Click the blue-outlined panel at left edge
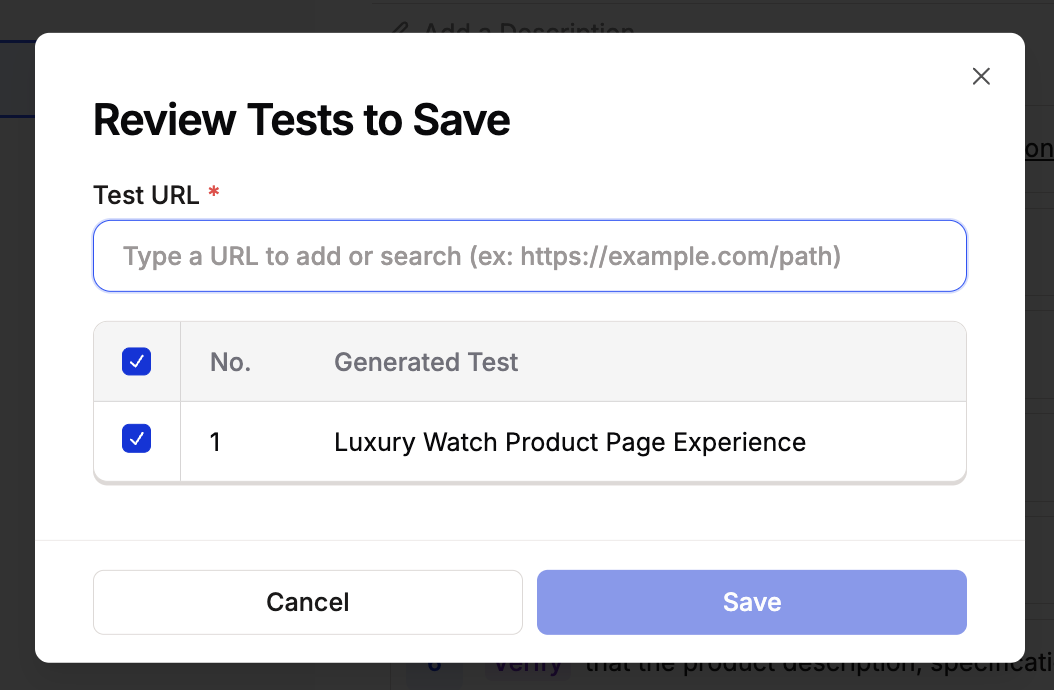The width and height of the screenshot is (1054, 690). tap(17, 80)
